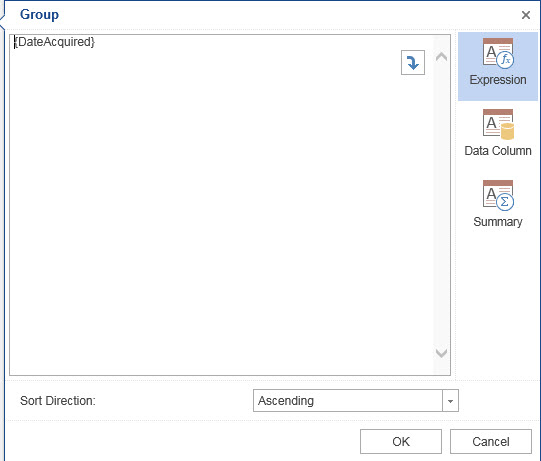
Task: Dismiss the dialog with Cancel button
Action: (491, 441)
